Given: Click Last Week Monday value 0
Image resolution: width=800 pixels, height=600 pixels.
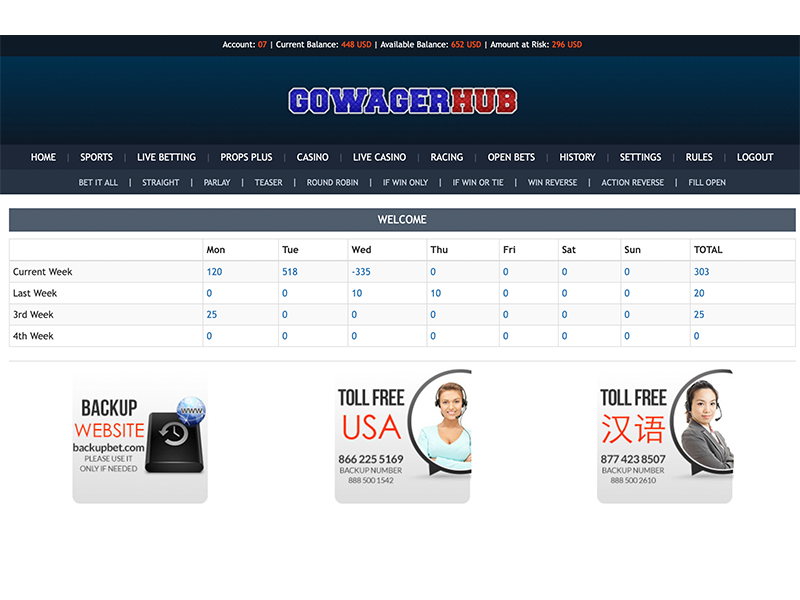Looking at the screenshot, I should tap(209, 293).
